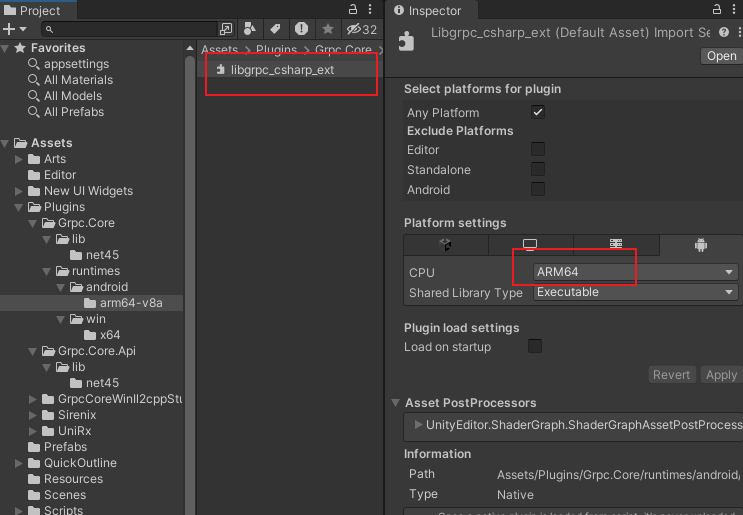743x515 pixels.
Task: Open search in window icon beside search box
Action: (227, 29)
